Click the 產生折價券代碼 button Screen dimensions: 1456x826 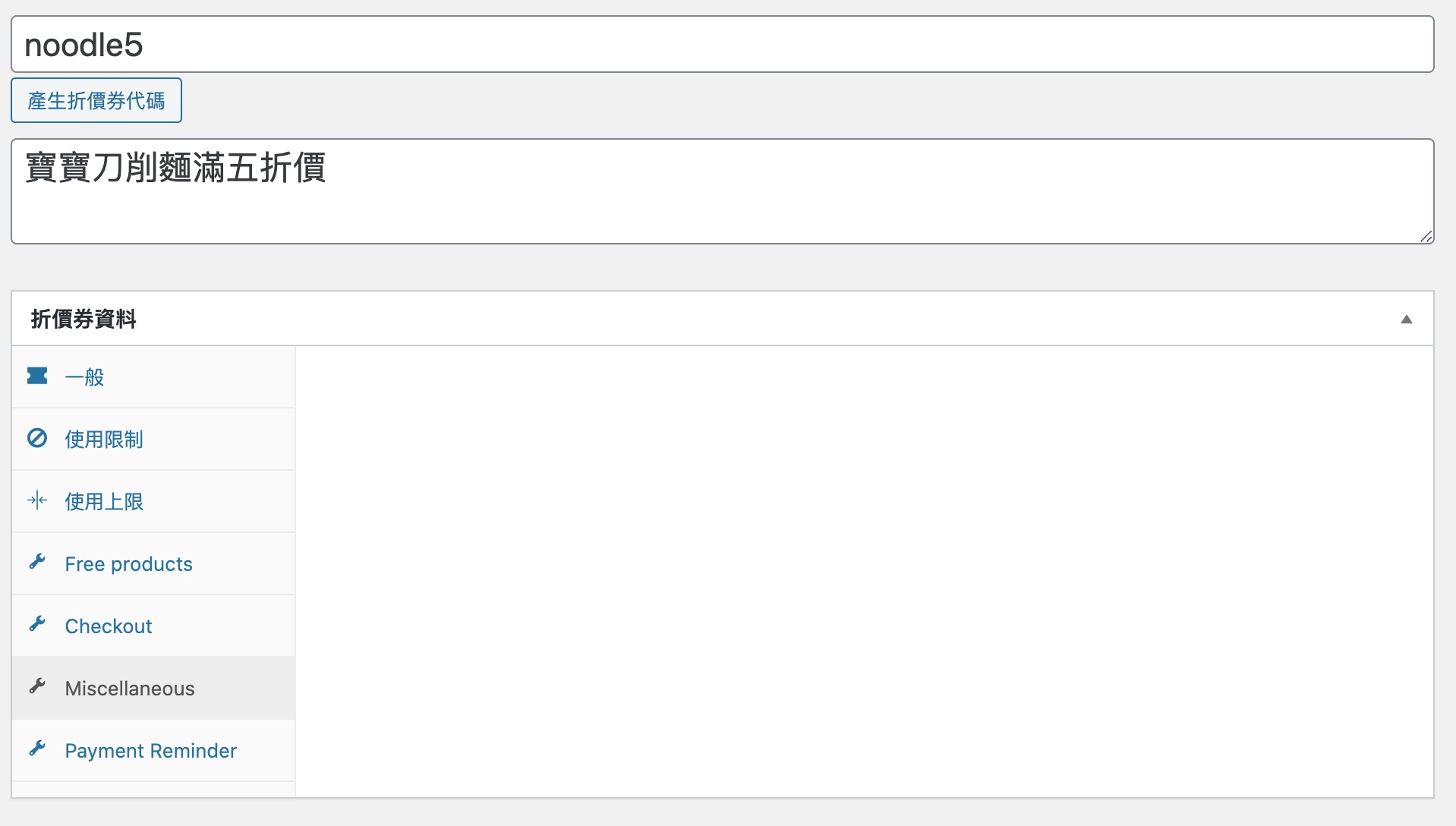pyautogui.click(x=96, y=100)
